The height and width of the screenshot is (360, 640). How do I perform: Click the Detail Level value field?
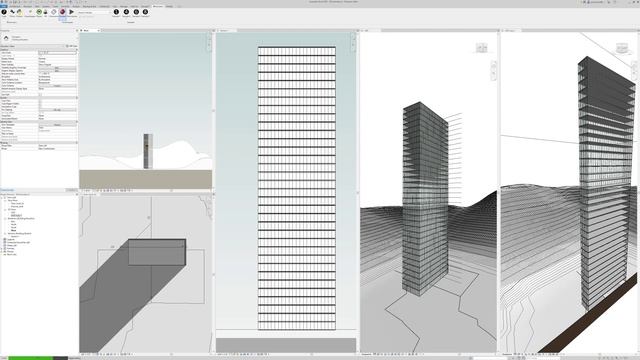57,62
